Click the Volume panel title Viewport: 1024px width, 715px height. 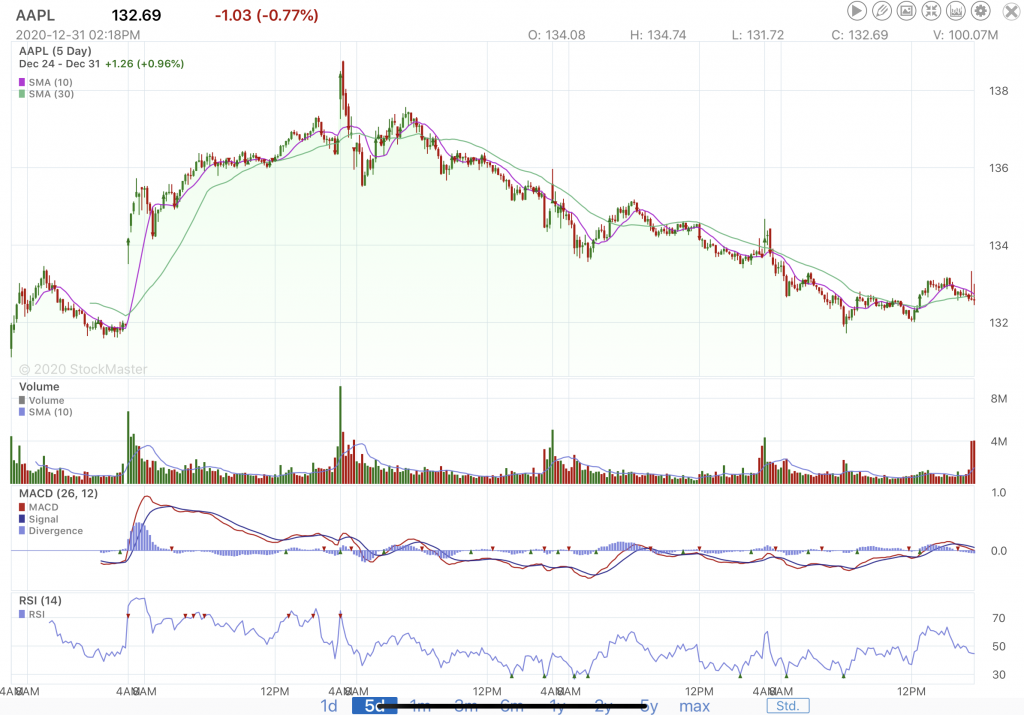click(39, 387)
